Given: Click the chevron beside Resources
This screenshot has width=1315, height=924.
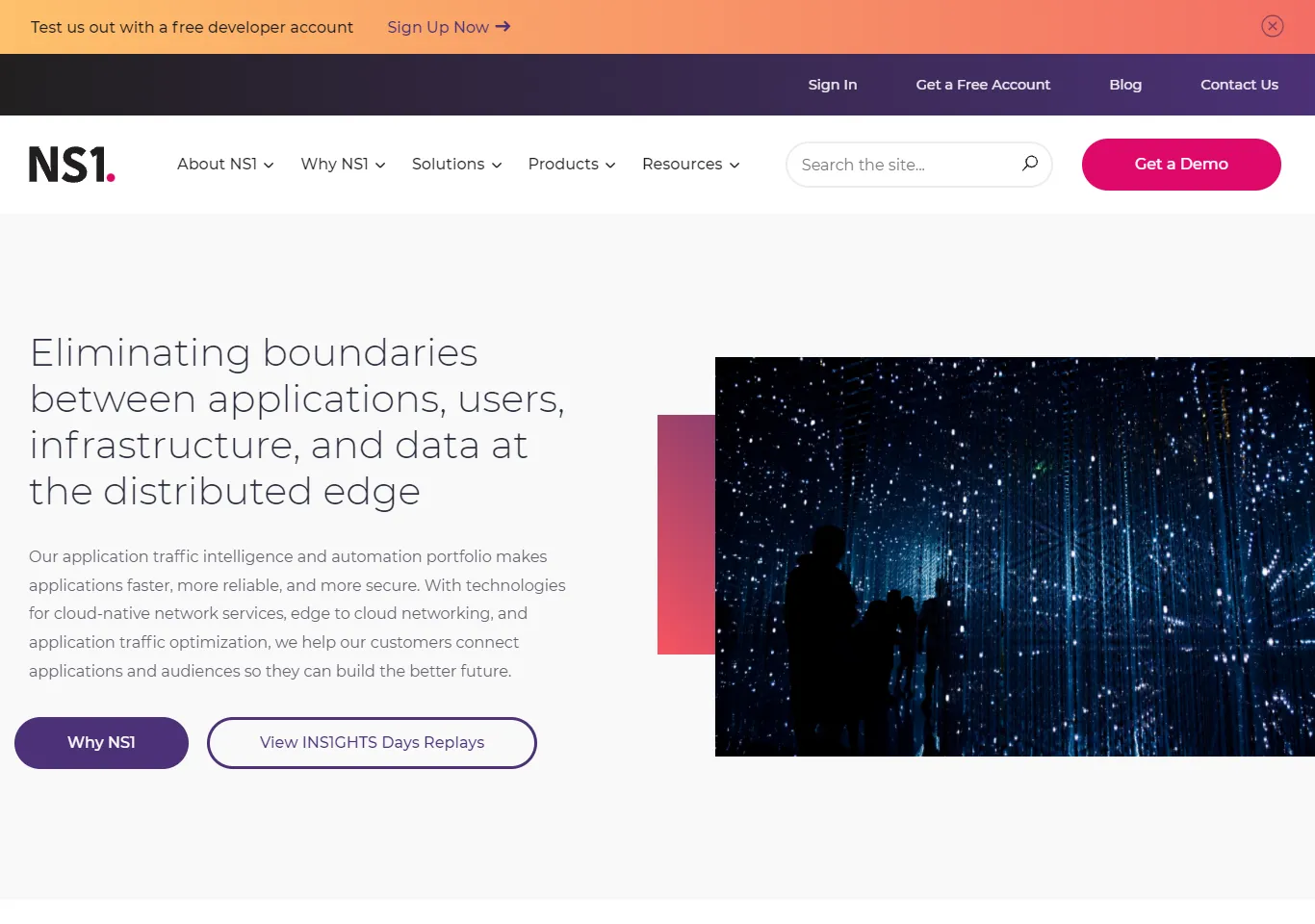Looking at the screenshot, I should click(734, 165).
